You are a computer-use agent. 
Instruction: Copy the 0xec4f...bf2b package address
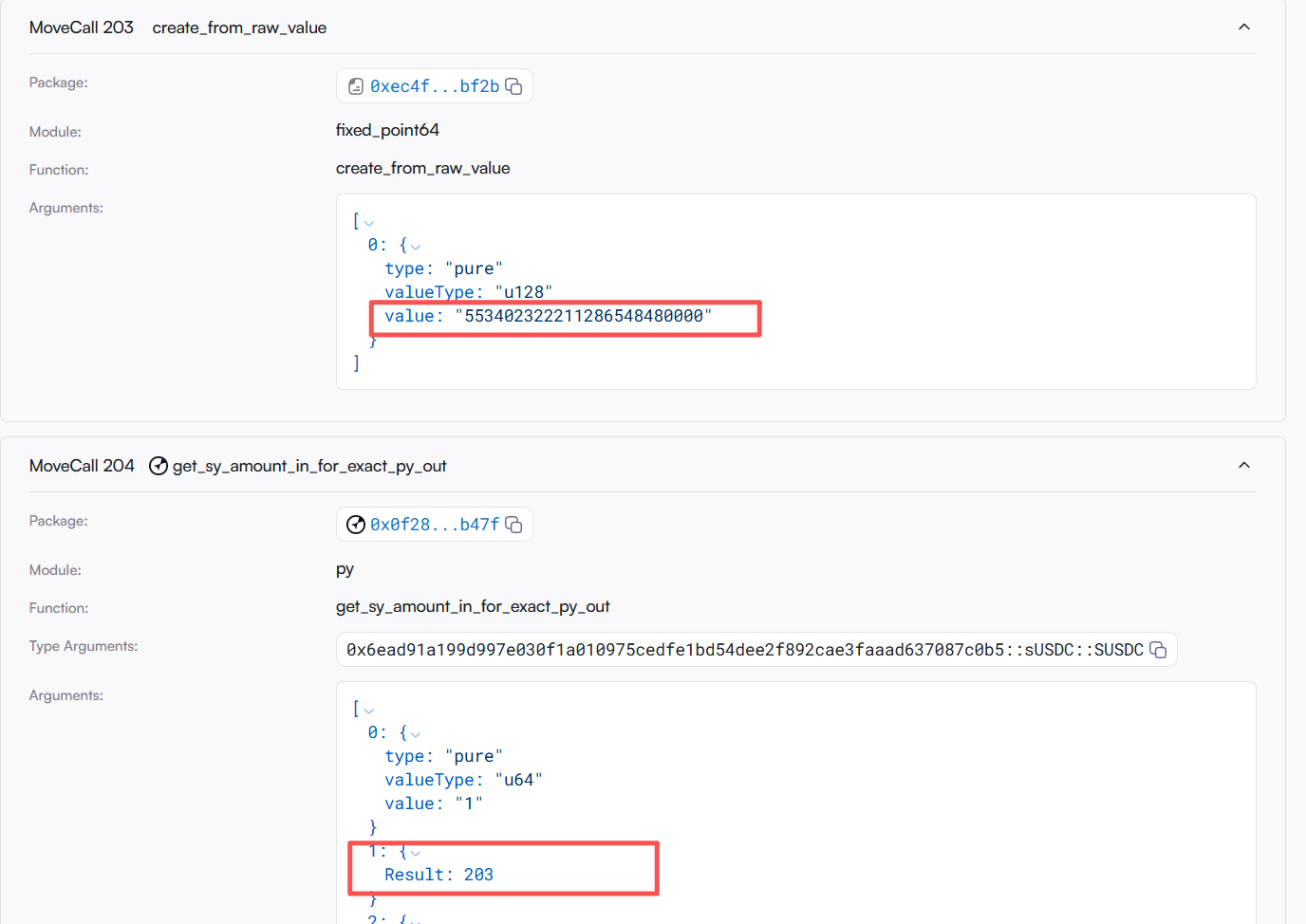pos(513,86)
